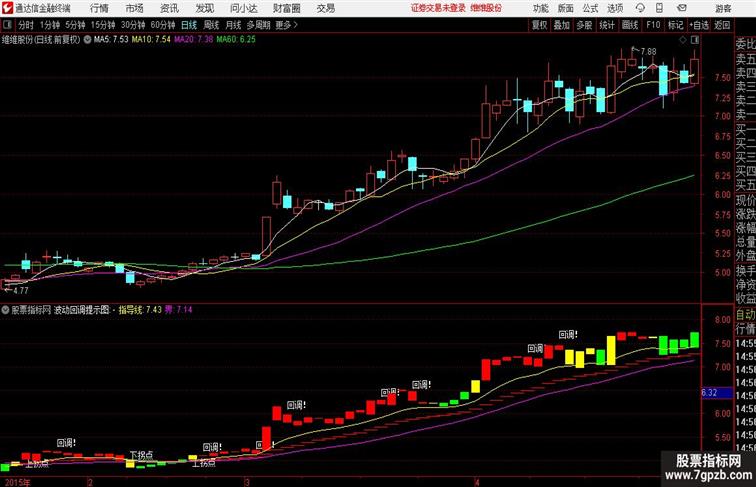
Task: Open the 交易 menu
Action: point(325,8)
